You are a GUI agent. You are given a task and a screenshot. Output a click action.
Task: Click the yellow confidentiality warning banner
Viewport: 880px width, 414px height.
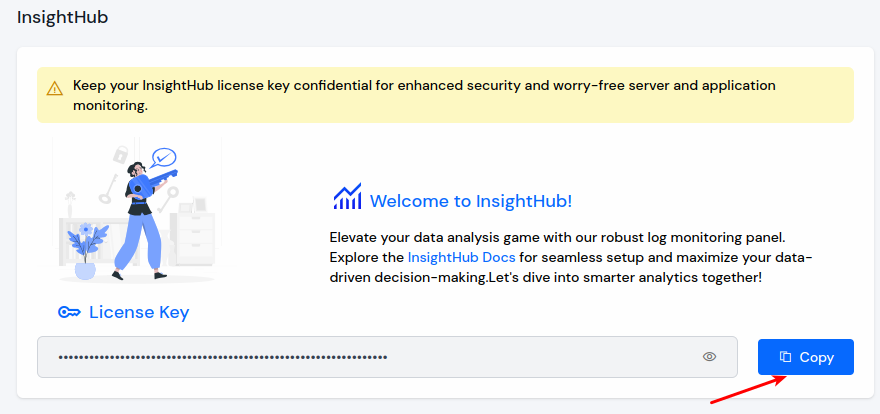tap(445, 95)
